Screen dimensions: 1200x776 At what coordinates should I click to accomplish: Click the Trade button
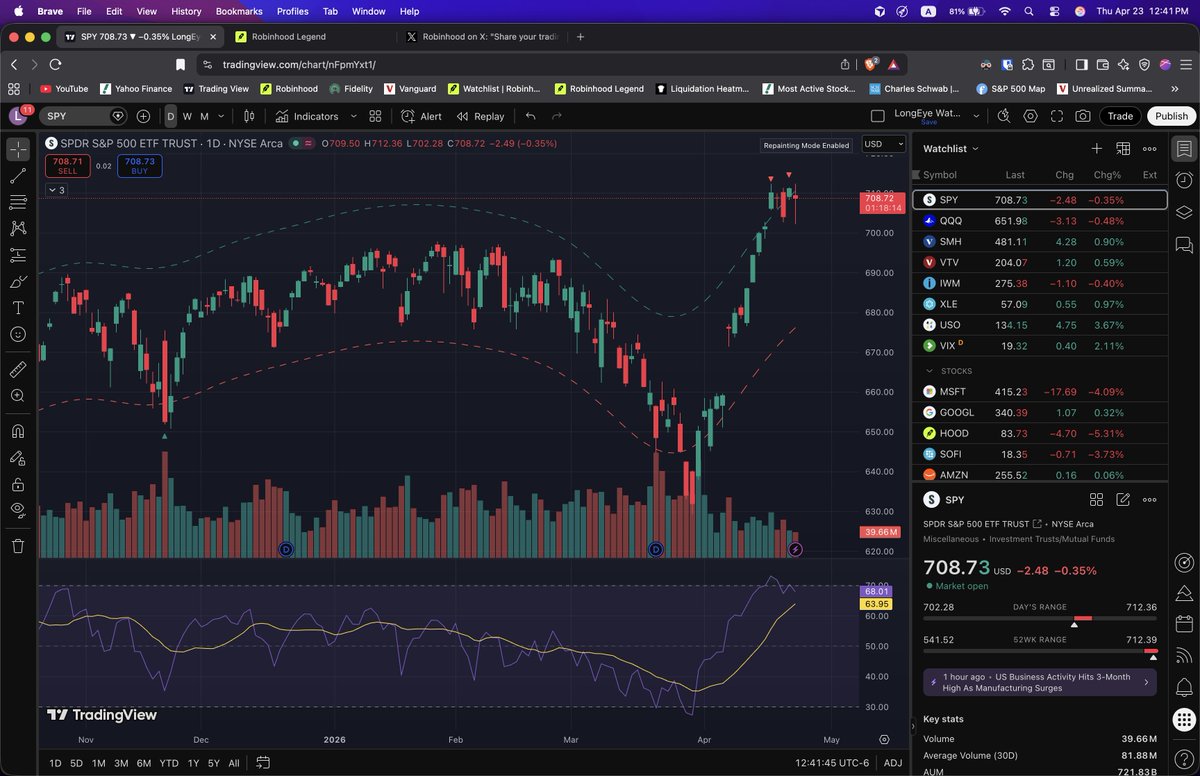1120,116
